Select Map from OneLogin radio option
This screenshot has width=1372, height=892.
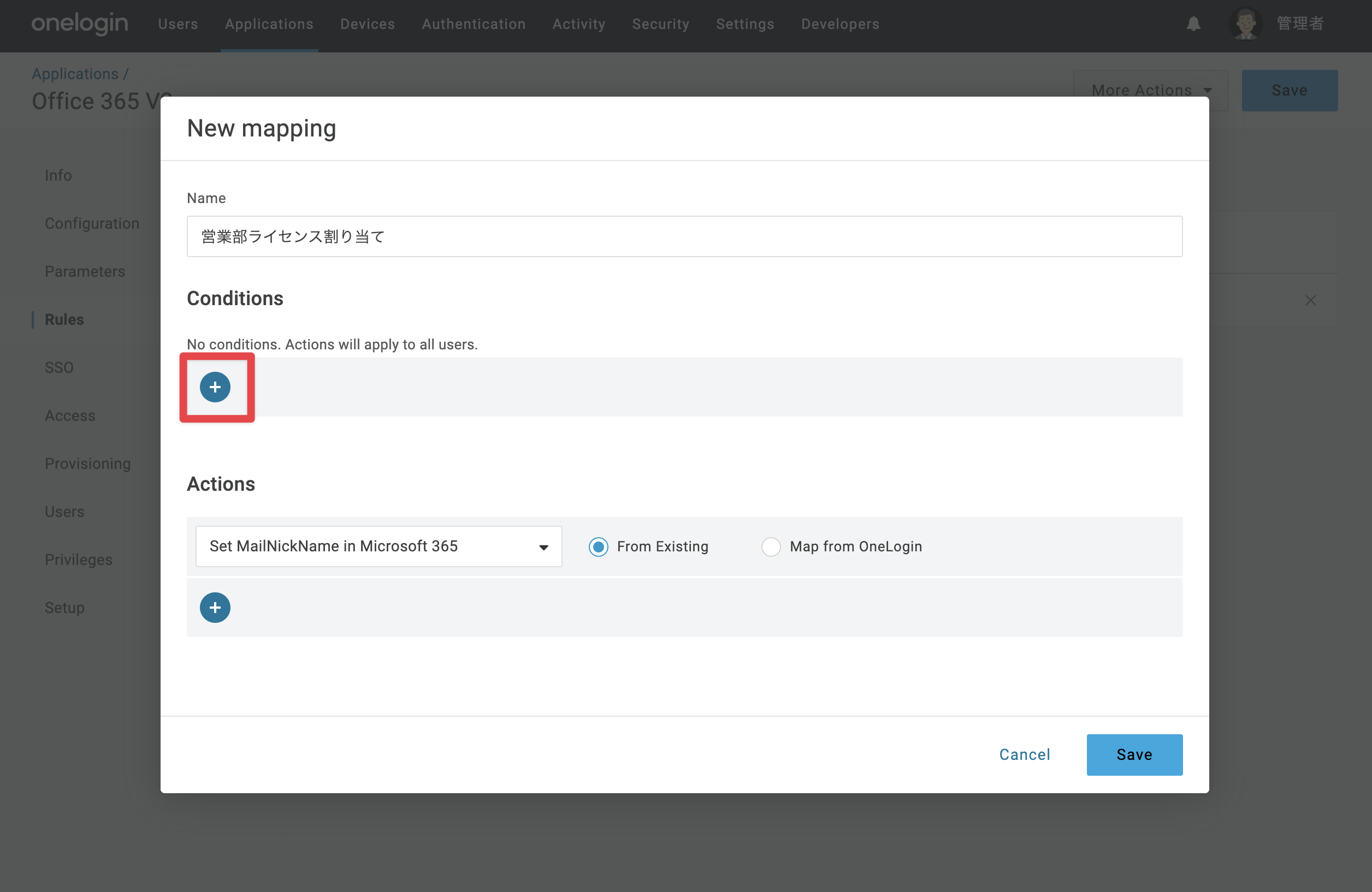(x=771, y=546)
